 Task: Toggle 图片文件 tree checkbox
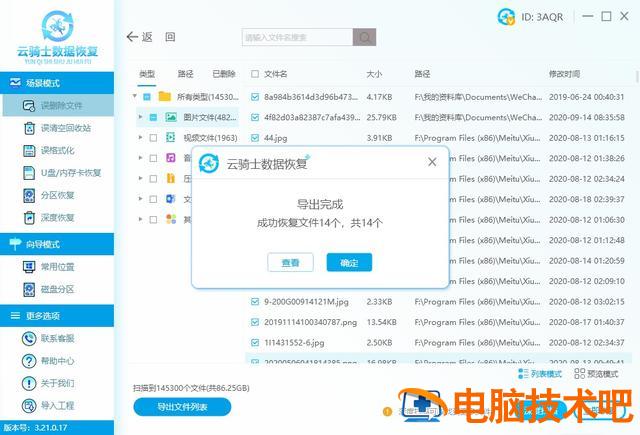pos(153,118)
